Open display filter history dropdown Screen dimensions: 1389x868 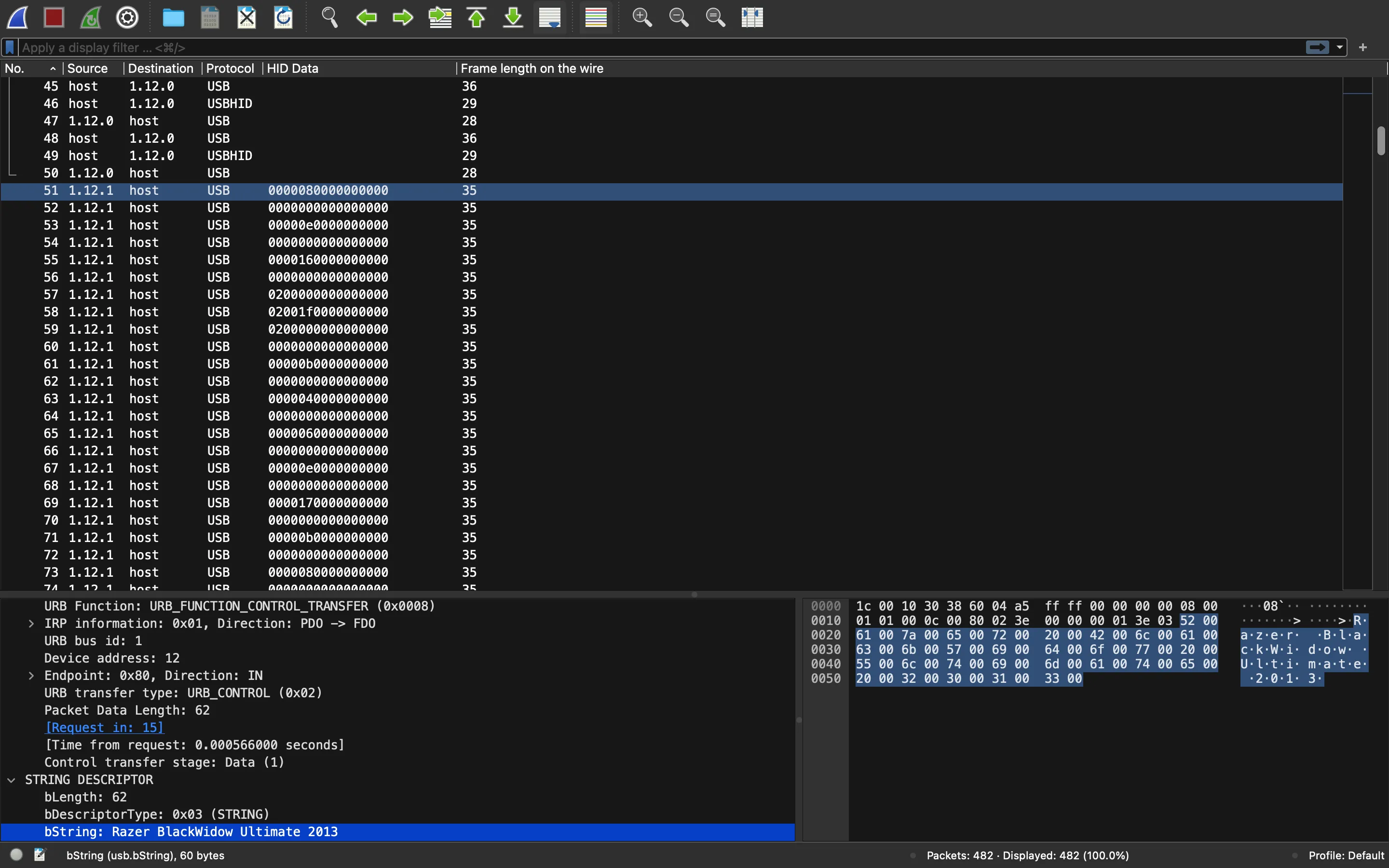tap(1340, 48)
